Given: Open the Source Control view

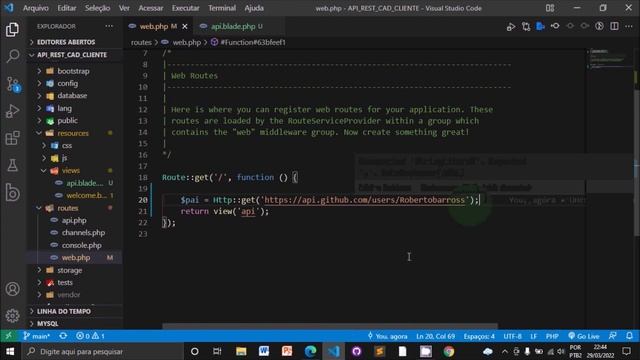Looking at the screenshot, I should 12,84.
